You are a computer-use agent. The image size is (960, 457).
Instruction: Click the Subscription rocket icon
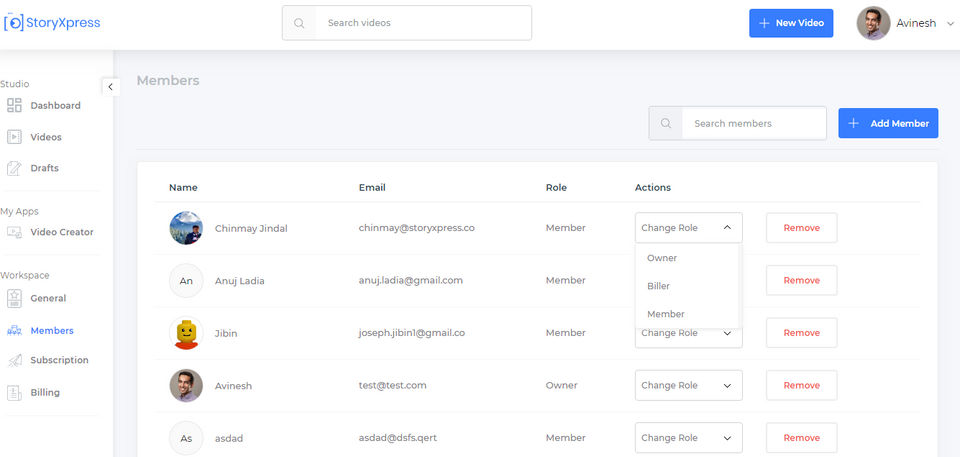pos(14,360)
